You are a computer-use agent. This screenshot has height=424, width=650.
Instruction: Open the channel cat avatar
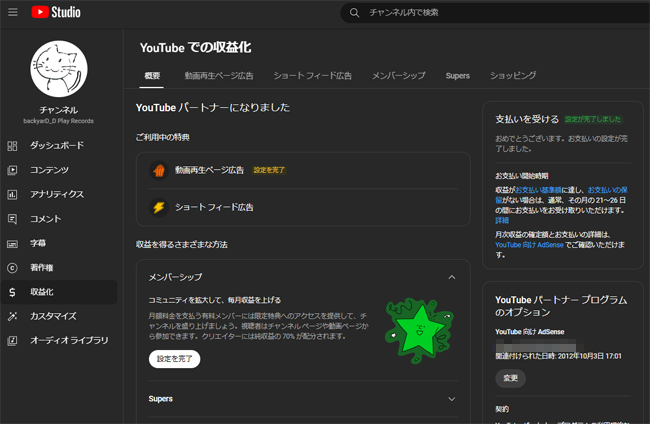coord(59,69)
